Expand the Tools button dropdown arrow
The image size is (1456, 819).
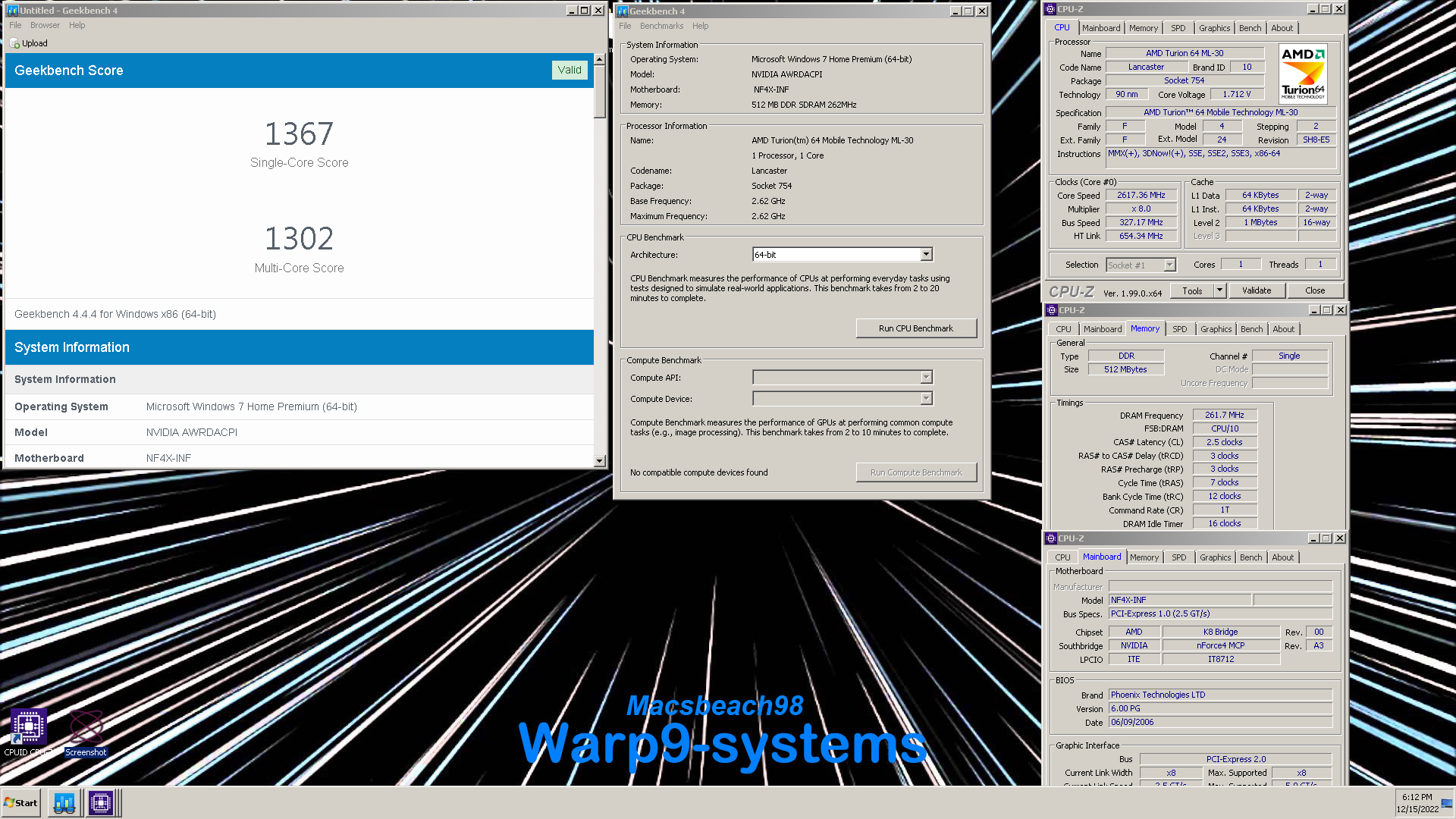coord(1219,290)
